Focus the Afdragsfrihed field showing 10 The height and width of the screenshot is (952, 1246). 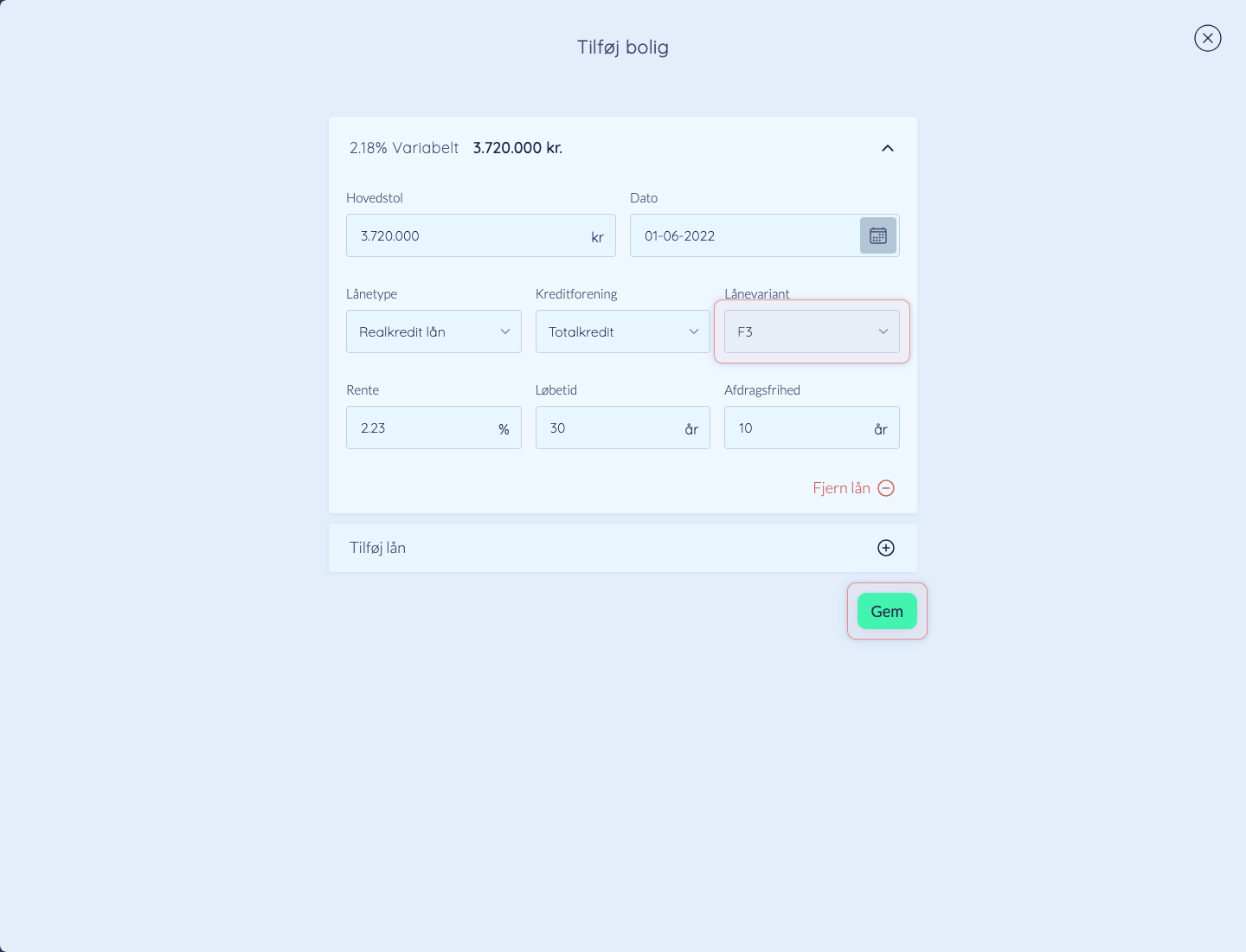[812, 428]
